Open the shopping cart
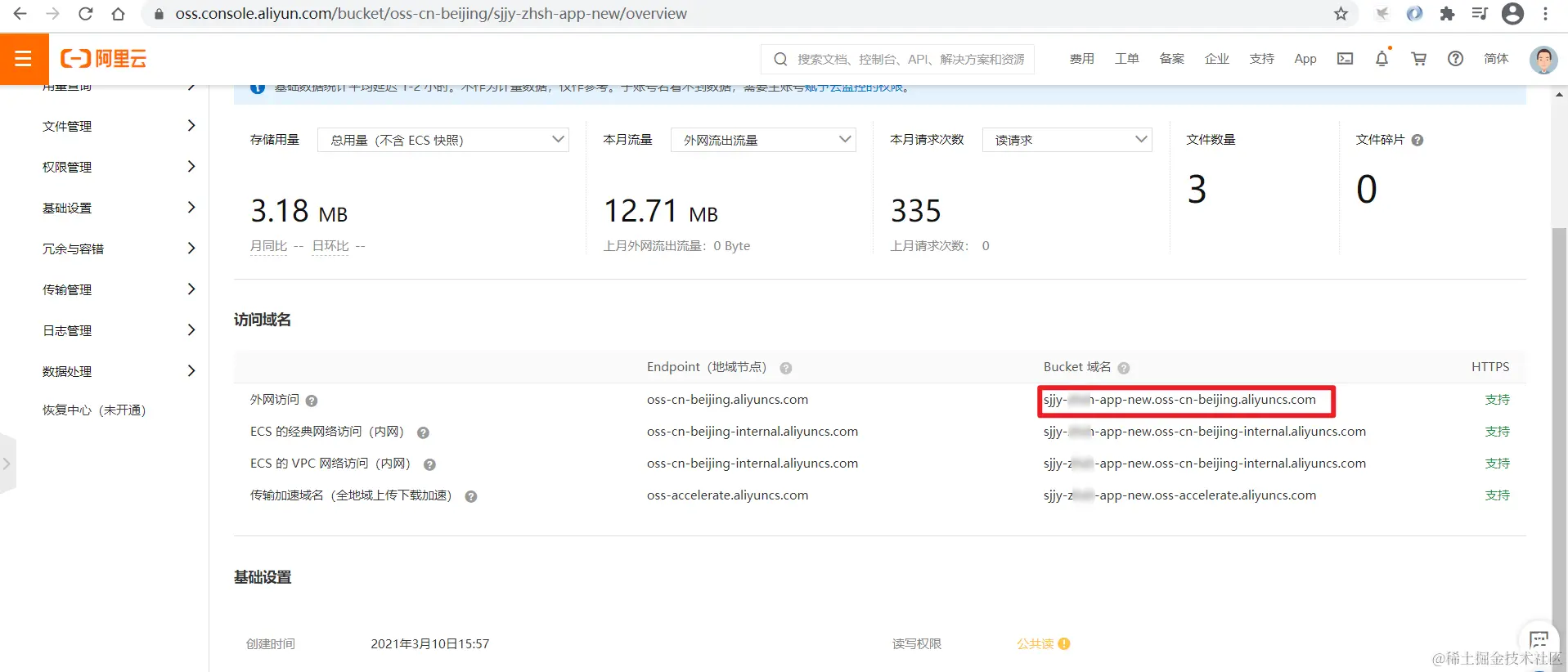 pos(1418,59)
